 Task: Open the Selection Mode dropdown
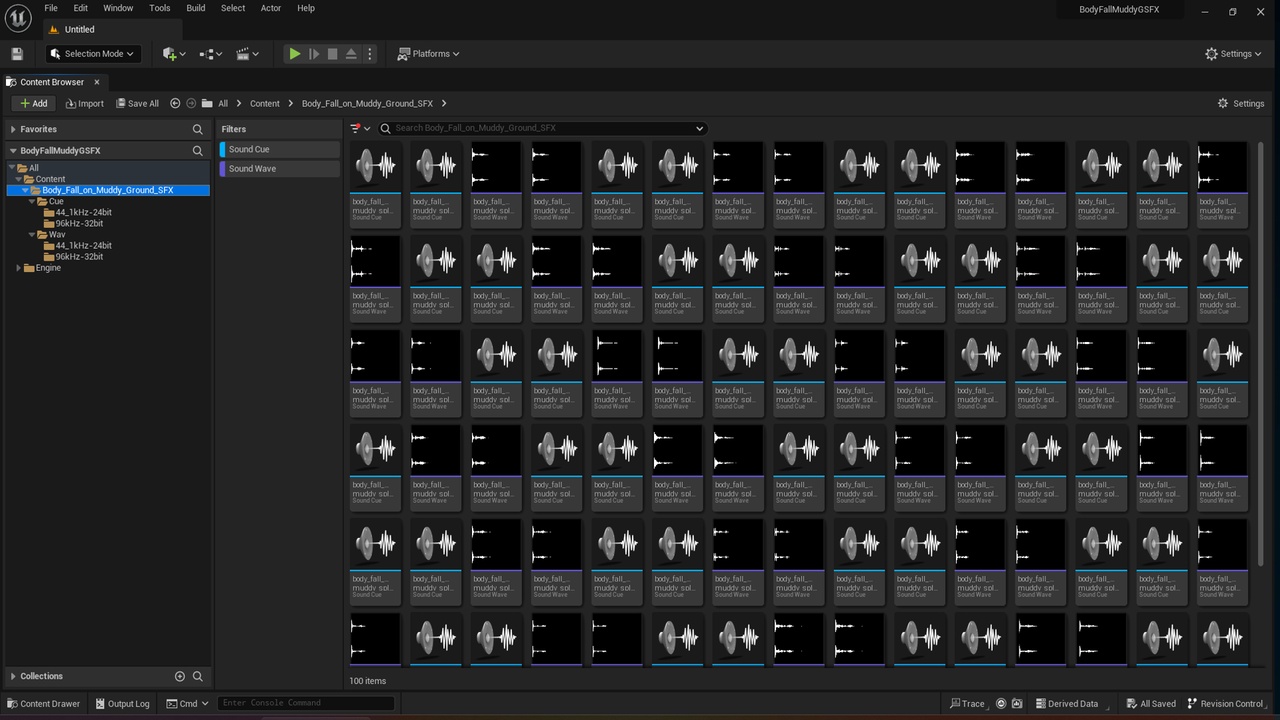click(x=92, y=54)
